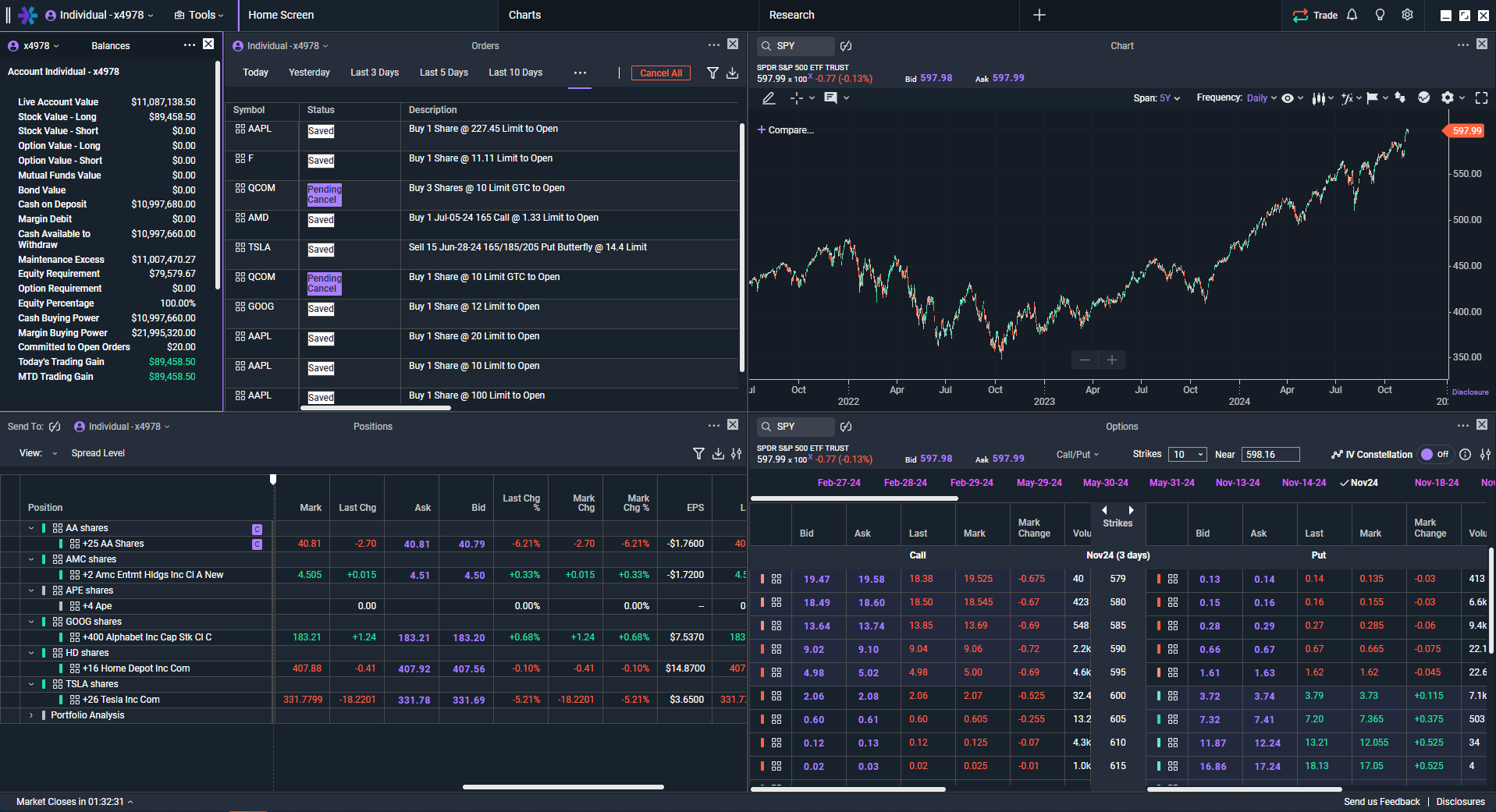Zoom in on chart with plus button
This screenshot has width=1496, height=812.
[1112, 360]
